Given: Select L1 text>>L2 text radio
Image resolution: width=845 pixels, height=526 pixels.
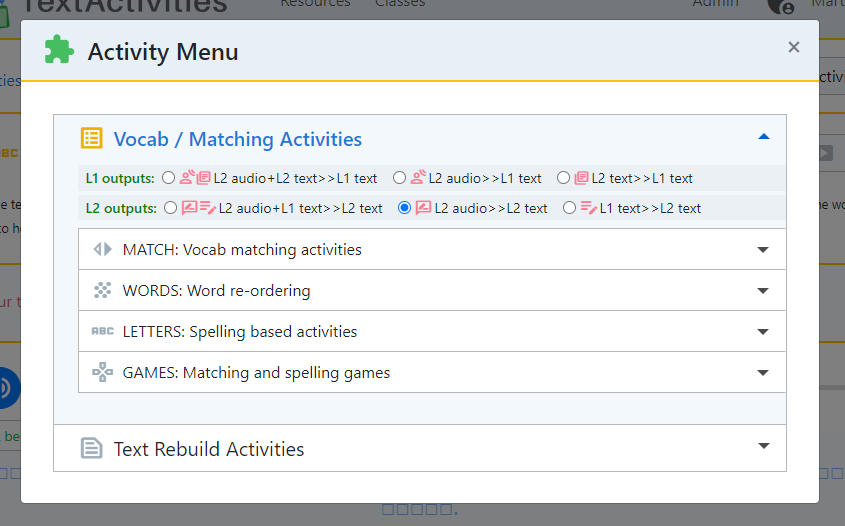Looking at the screenshot, I should [569, 207].
